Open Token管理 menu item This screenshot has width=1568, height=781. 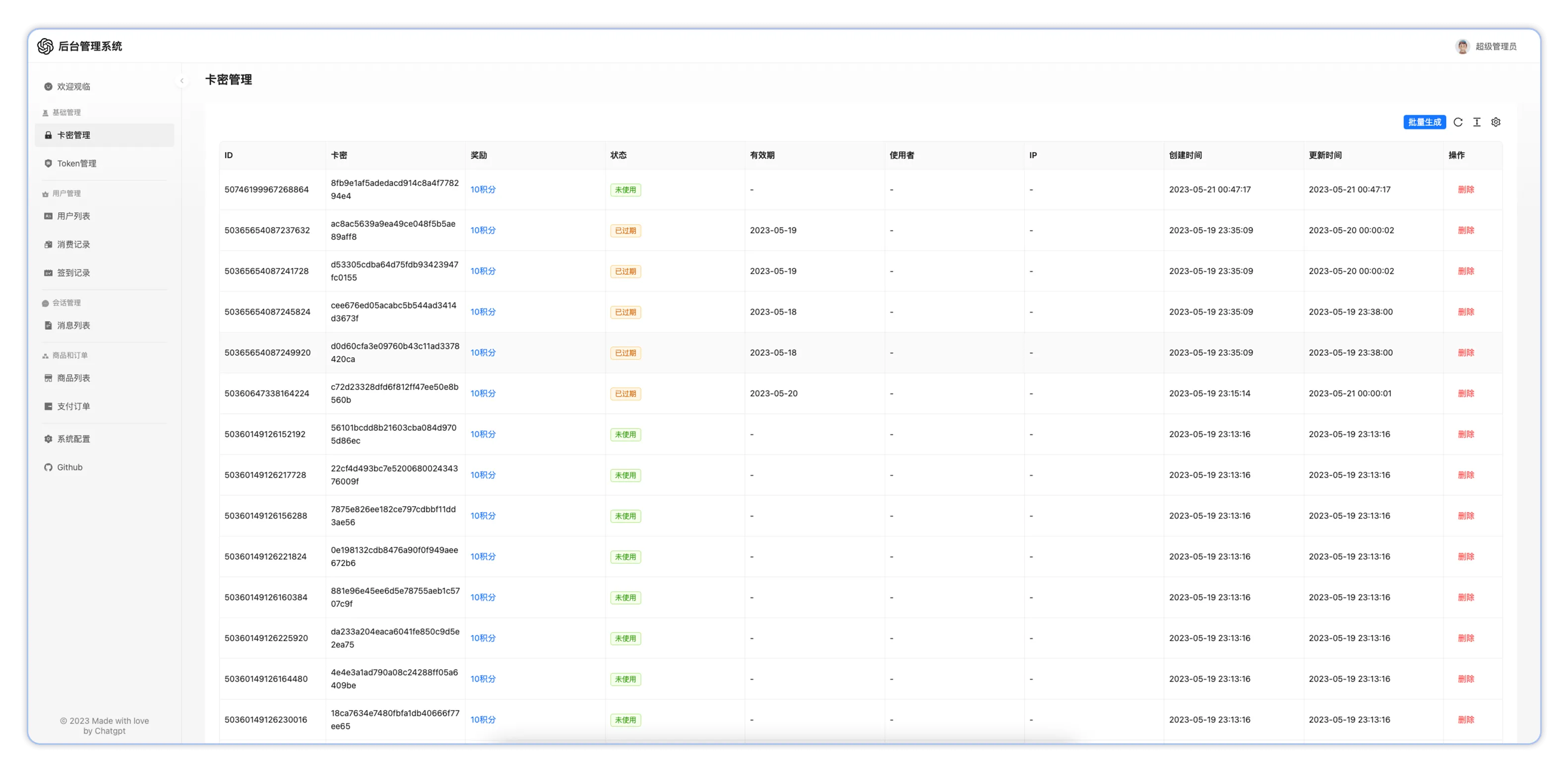click(105, 163)
